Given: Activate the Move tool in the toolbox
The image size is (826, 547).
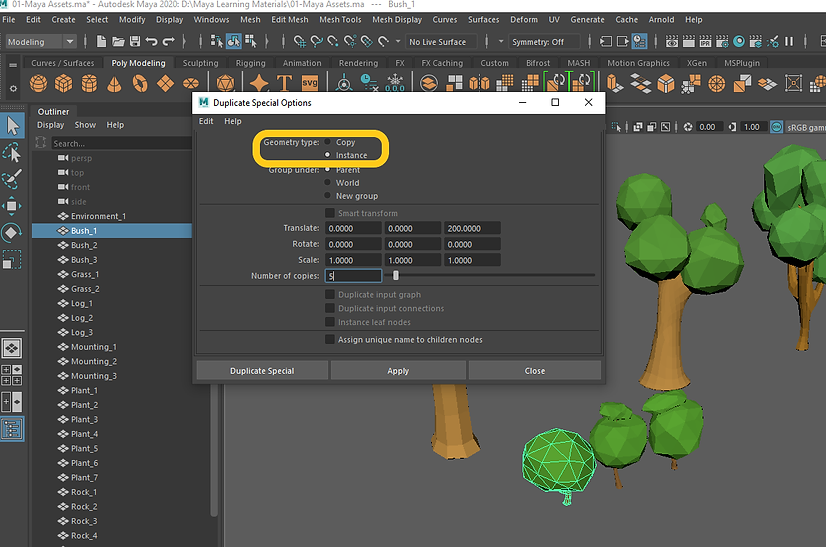Looking at the screenshot, I should point(13,206).
